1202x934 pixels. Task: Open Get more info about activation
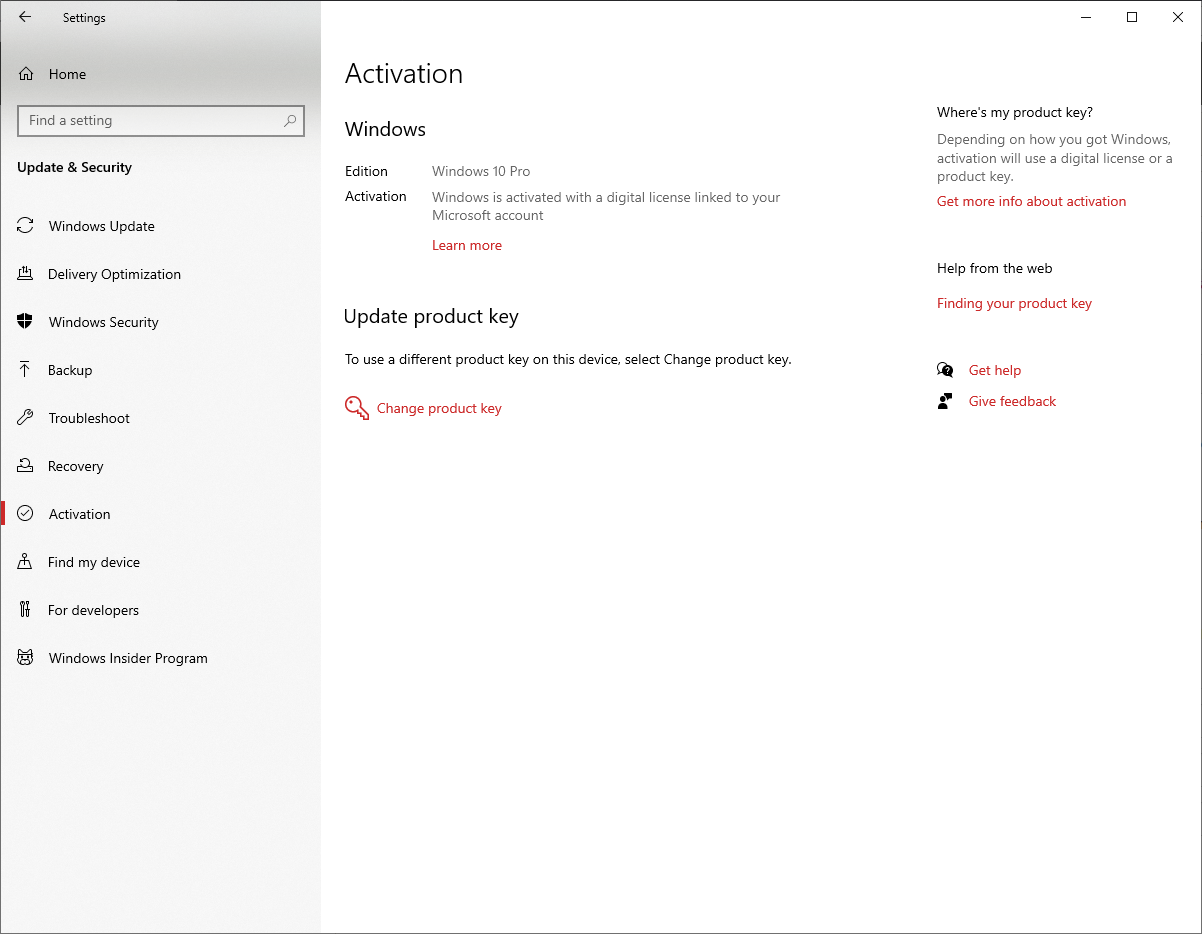point(1031,201)
